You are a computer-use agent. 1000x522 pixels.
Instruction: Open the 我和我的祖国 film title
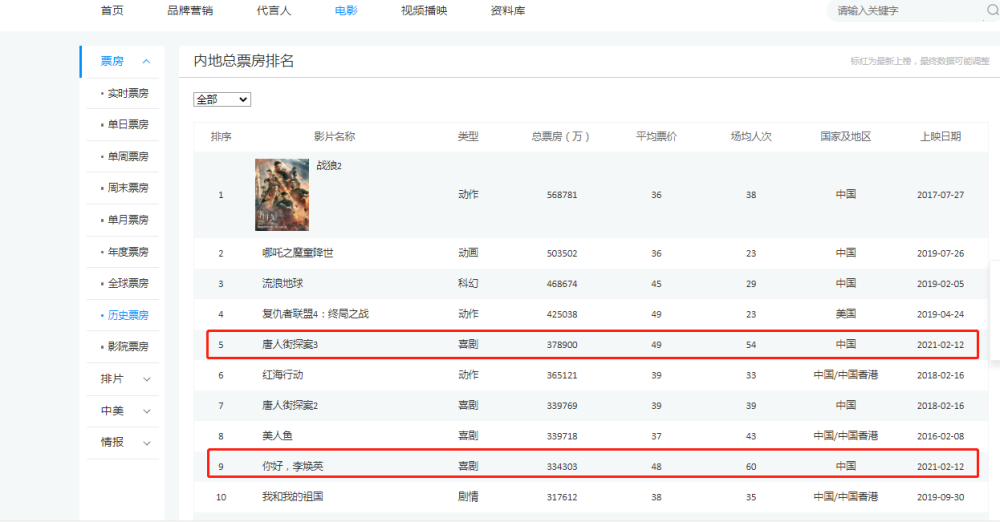click(x=293, y=496)
